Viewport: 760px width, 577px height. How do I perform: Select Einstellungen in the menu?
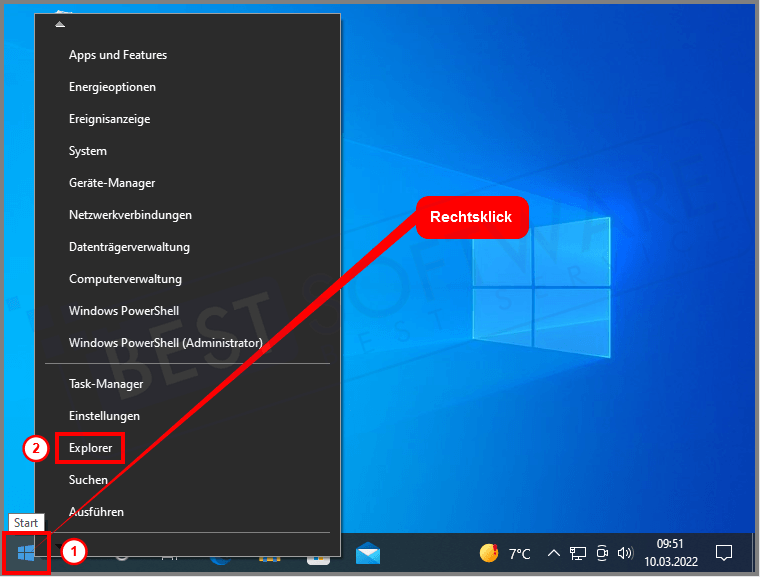click(104, 415)
